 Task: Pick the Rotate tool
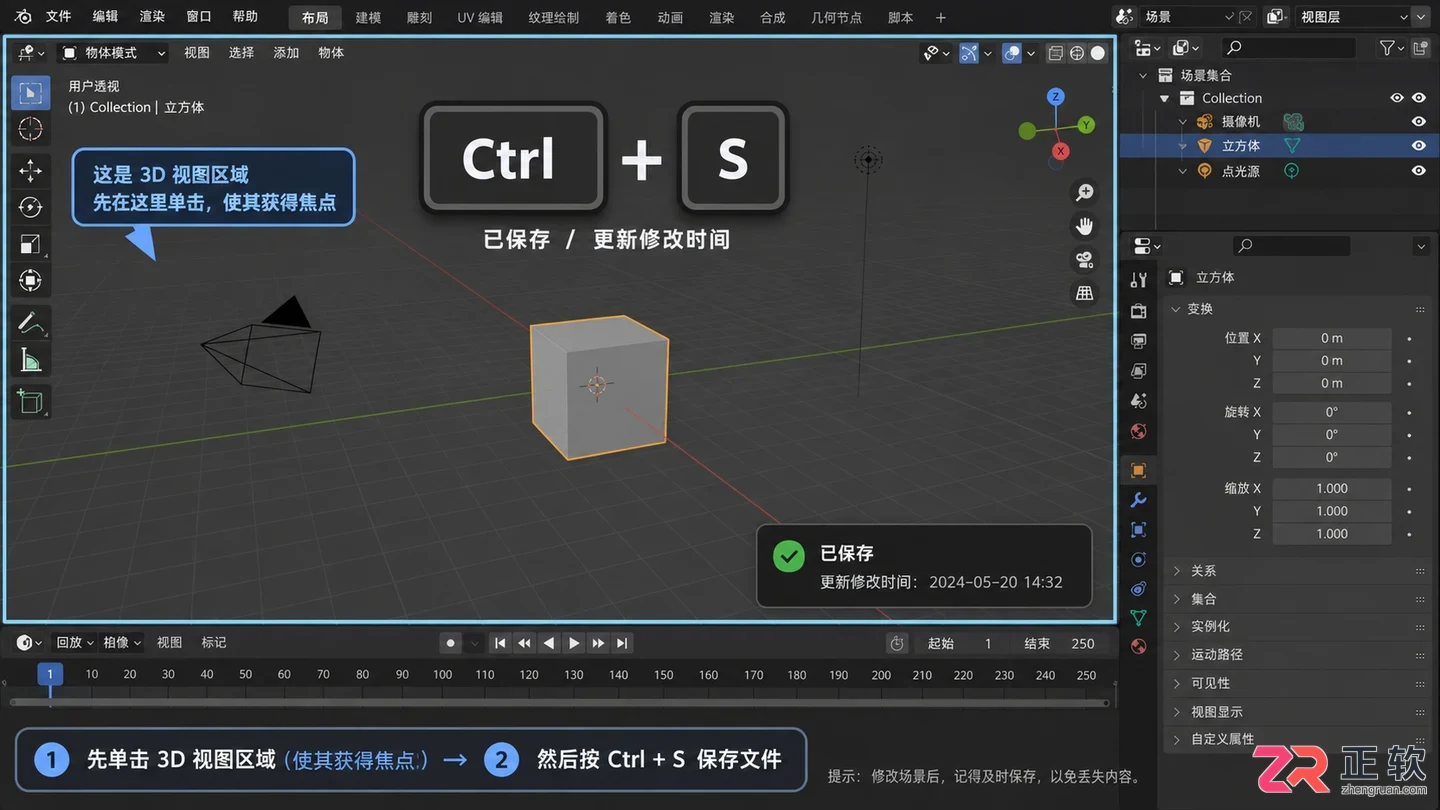(x=30, y=207)
